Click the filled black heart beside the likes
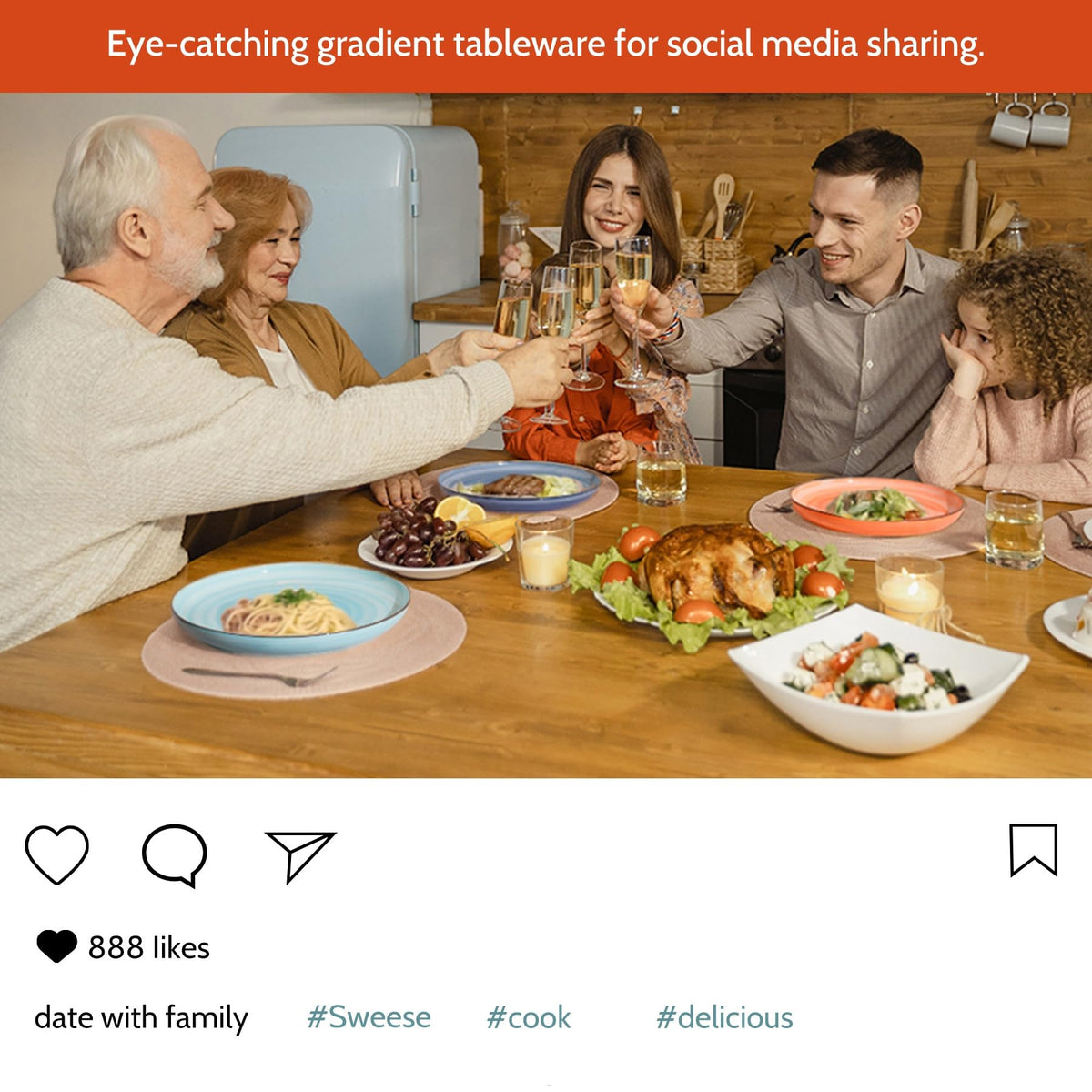The width and height of the screenshot is (1092, 1092). click(x=56, y=946)
